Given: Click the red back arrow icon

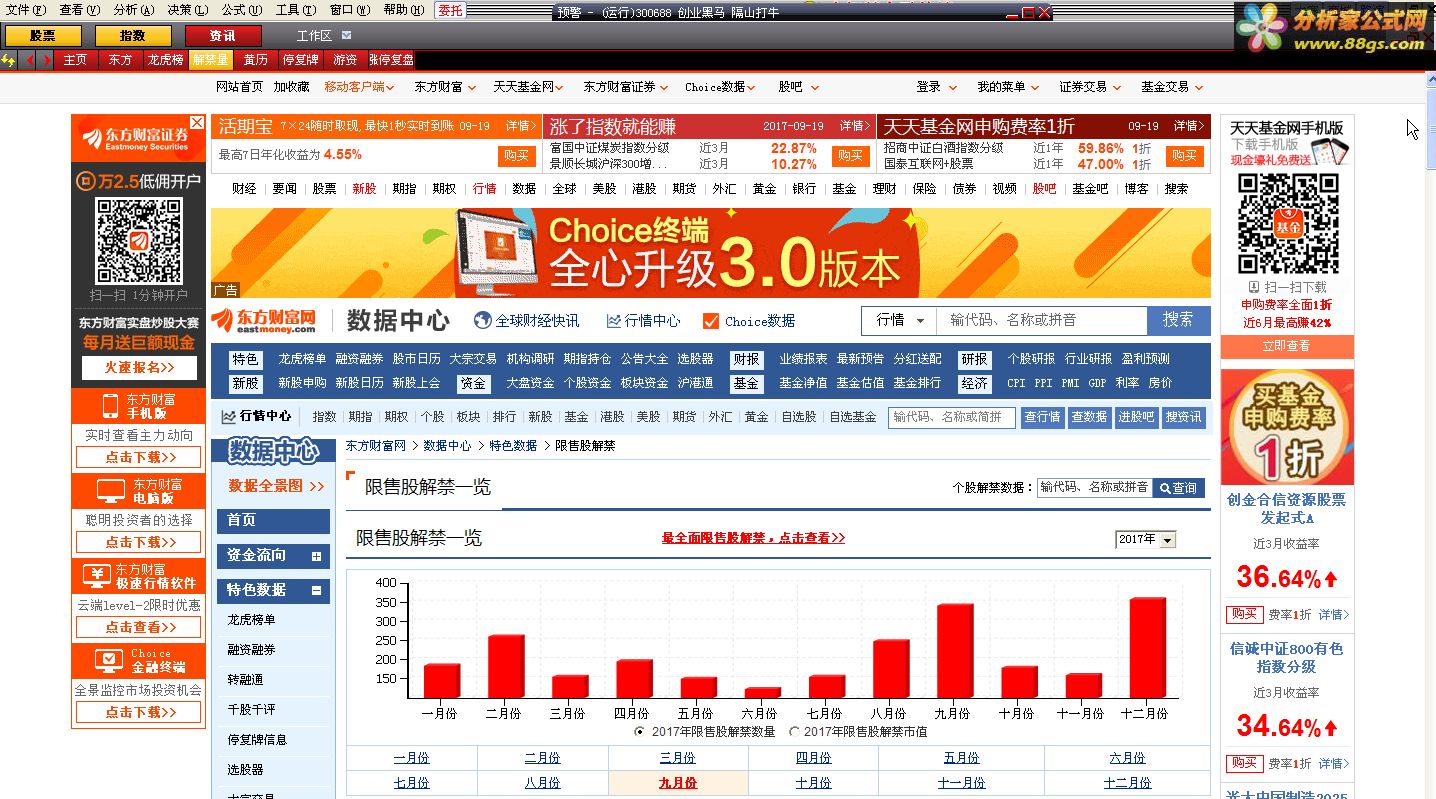Looking at the screenshot, I should coord(30,60).
